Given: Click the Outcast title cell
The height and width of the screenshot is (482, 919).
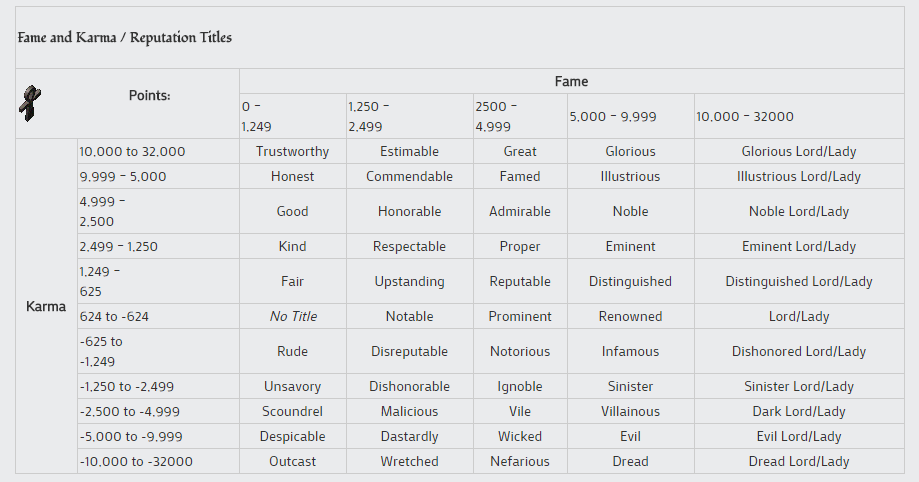Looking at the screenshot, I should [x=292, y=461].
